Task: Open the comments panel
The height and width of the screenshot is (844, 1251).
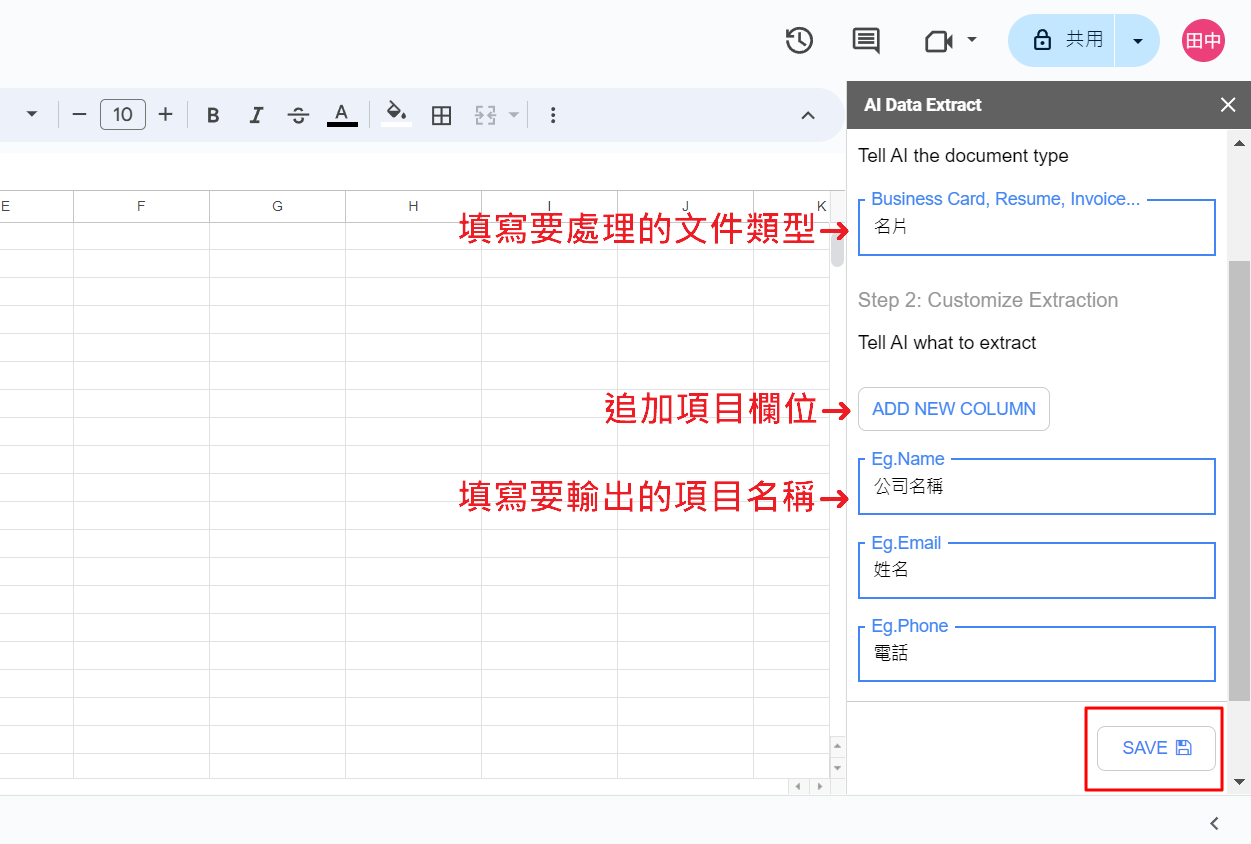Action: 865,41
